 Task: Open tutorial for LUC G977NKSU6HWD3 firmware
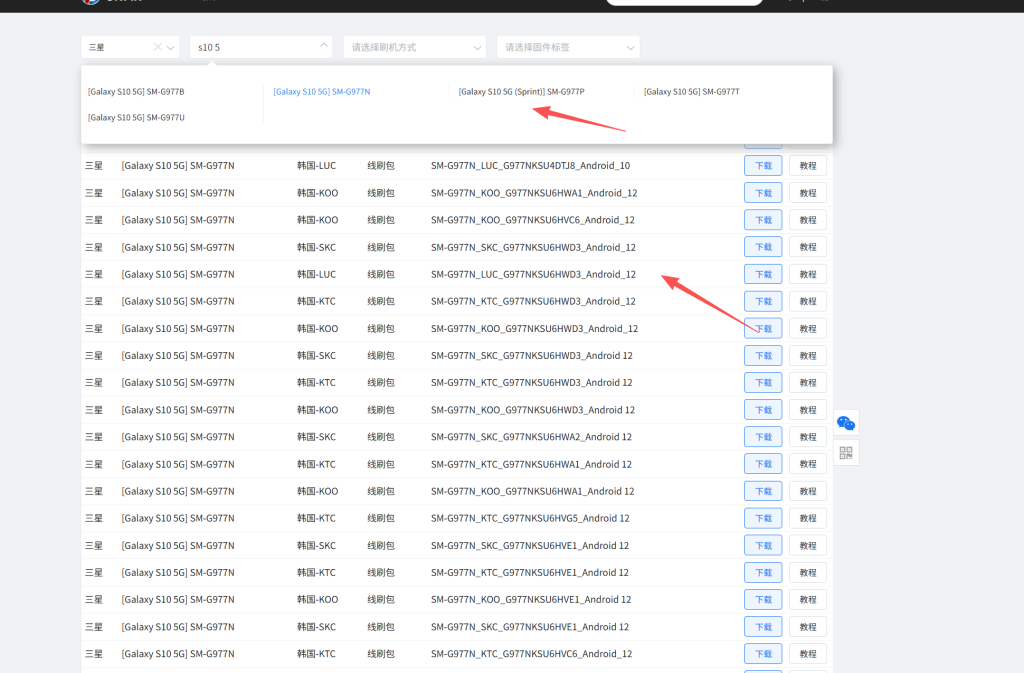tap(808, 274)
